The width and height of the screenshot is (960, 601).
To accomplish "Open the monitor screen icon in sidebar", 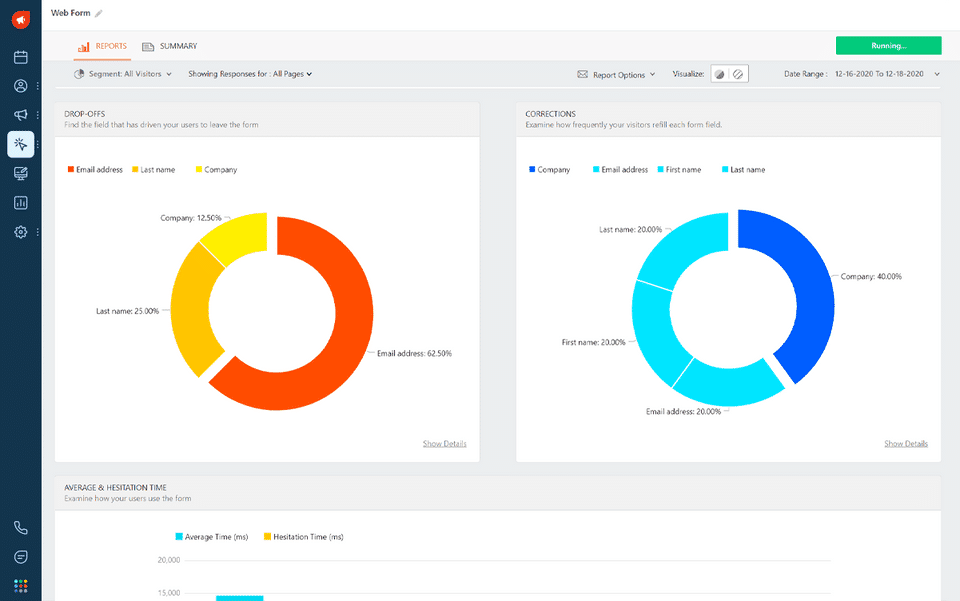I will click(21, 174).
